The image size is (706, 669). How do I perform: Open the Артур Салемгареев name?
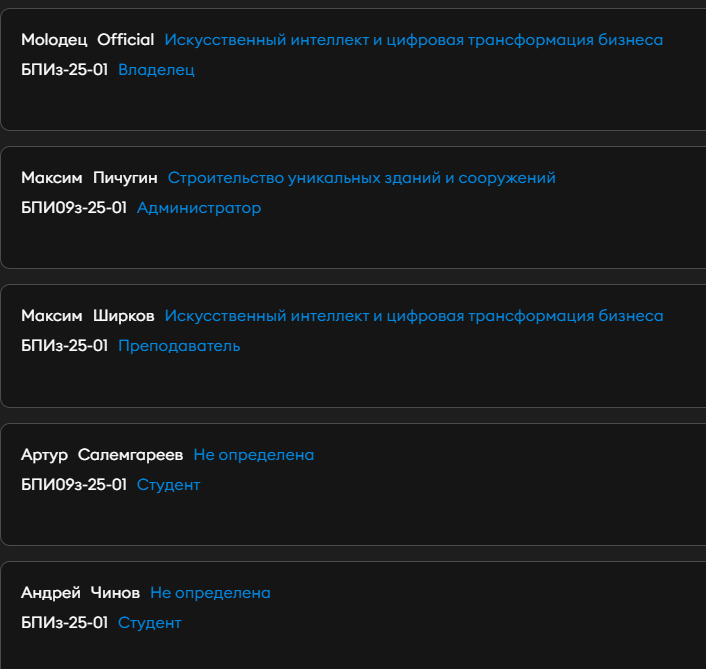[102, 455]
